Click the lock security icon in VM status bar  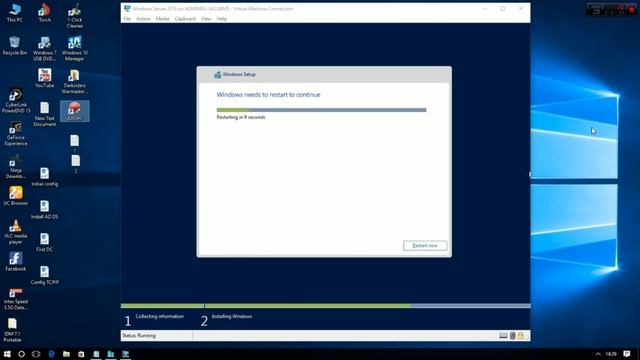pyautogui.click(x=521, y=336)
